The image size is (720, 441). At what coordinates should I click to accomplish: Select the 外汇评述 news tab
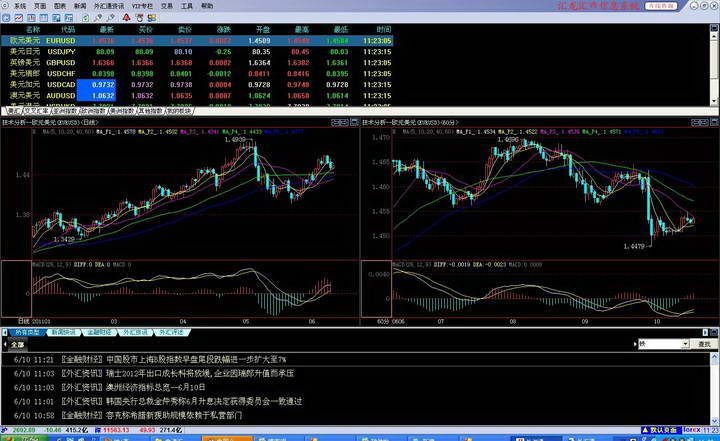(x=171, y=332)
